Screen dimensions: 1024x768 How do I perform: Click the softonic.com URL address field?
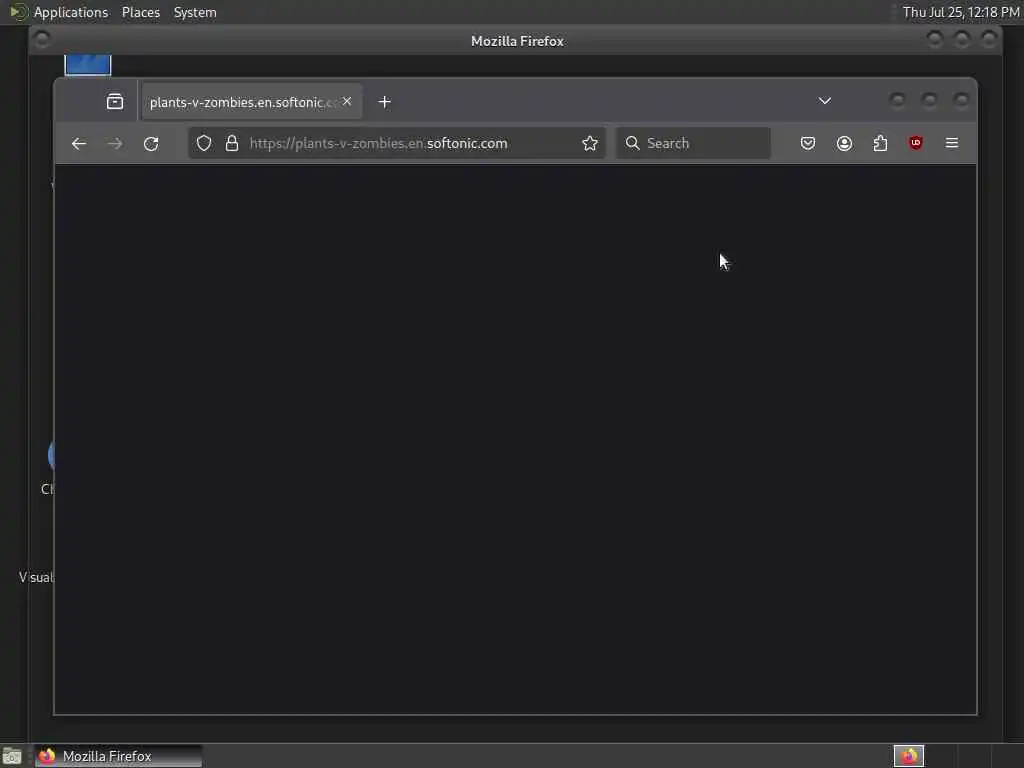pos(398,143)
